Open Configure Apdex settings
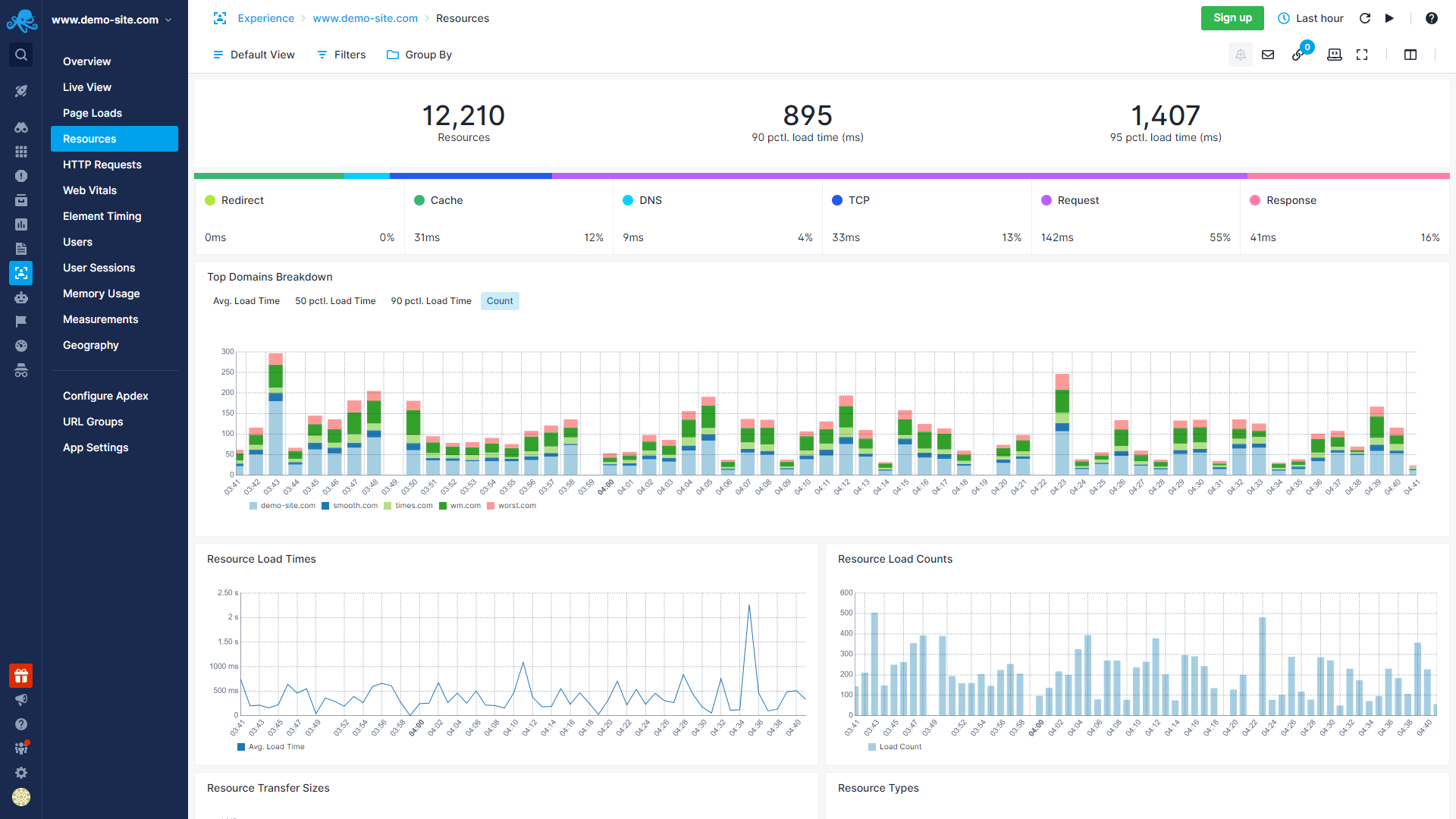Screen dimensions: 1456x819 click(x=105, y=395)
